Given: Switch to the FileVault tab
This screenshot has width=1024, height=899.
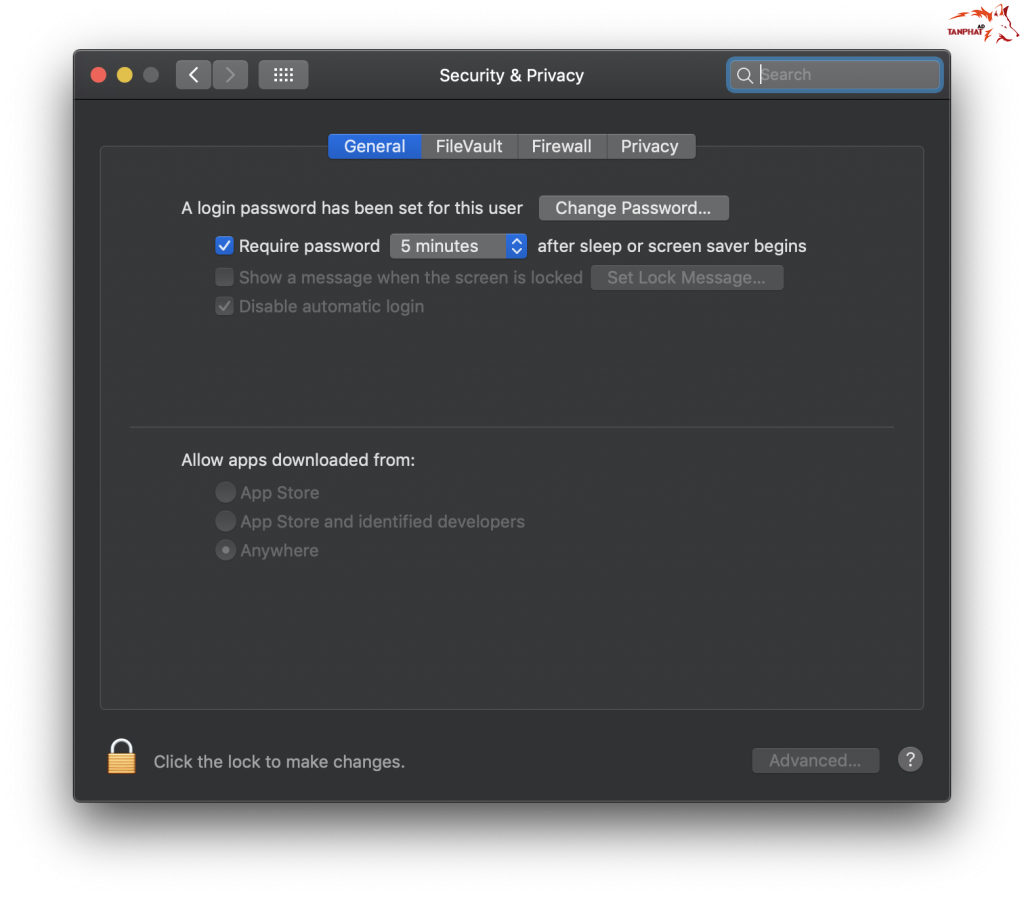Looking at the screenshot, I should pyautogui.click(x=469, y=146).
